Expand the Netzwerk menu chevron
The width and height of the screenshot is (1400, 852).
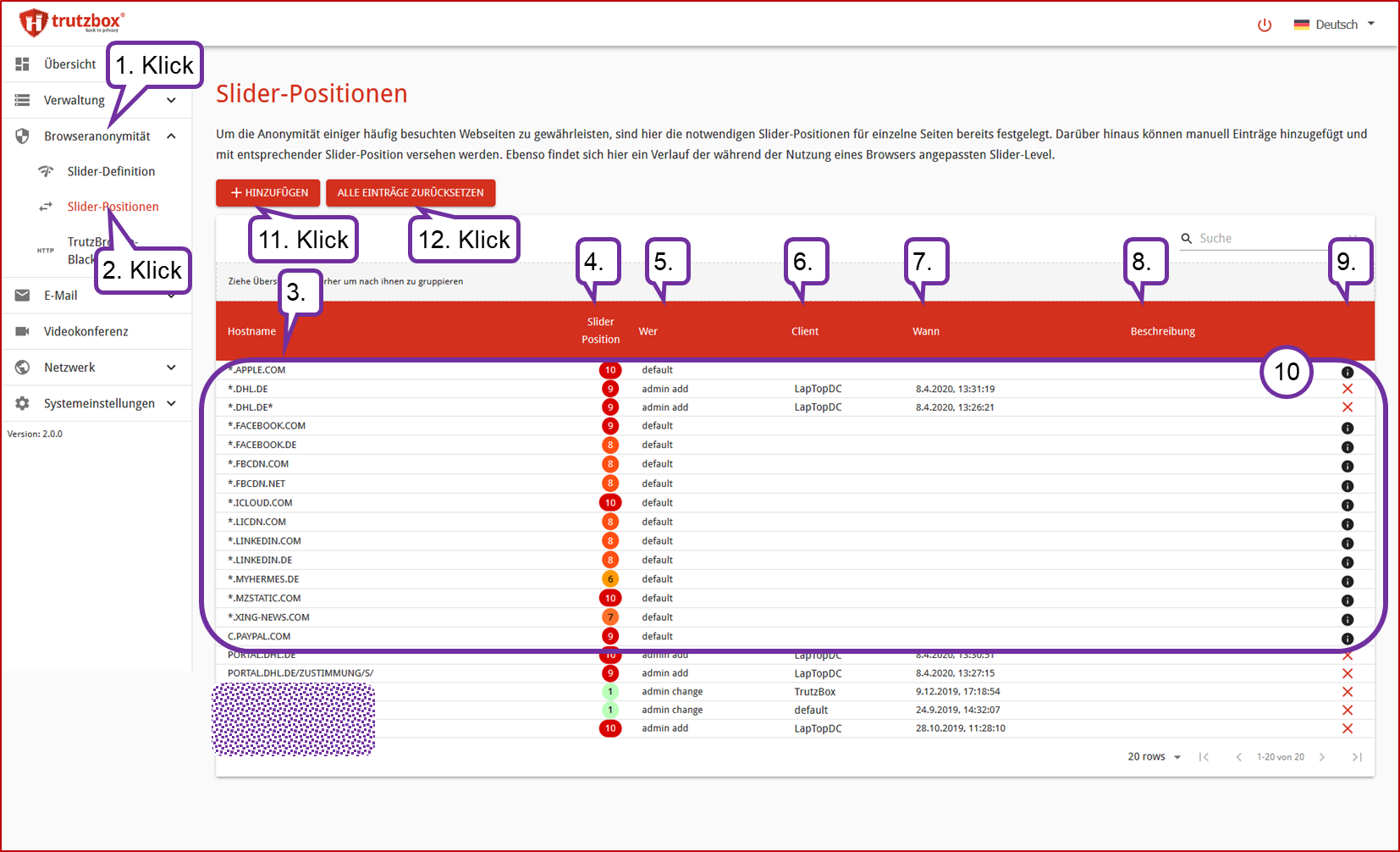point(172,368)
